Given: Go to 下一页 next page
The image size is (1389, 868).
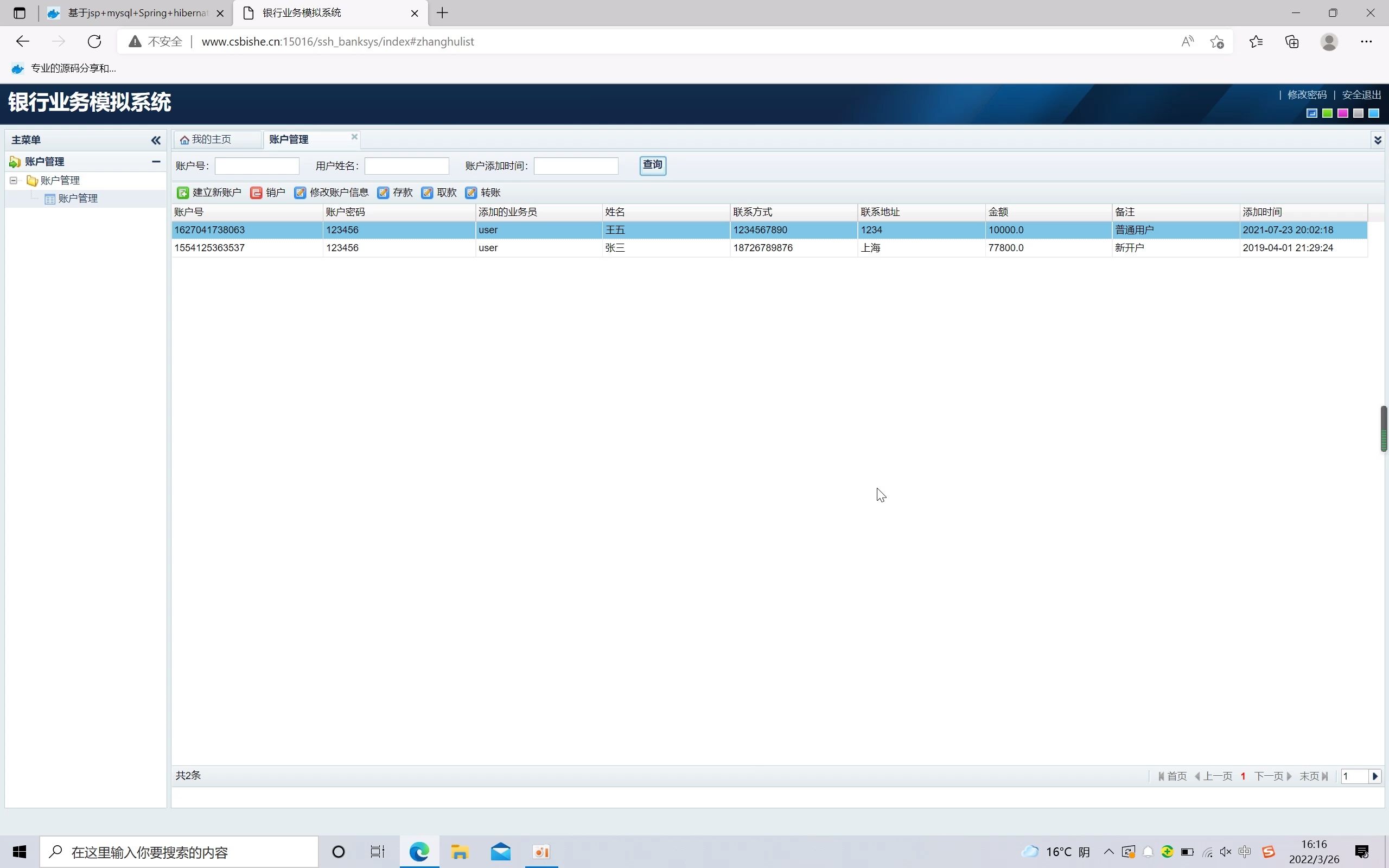Looking at the screenshot, I should pyautogui.click(x=1273, y=776).
